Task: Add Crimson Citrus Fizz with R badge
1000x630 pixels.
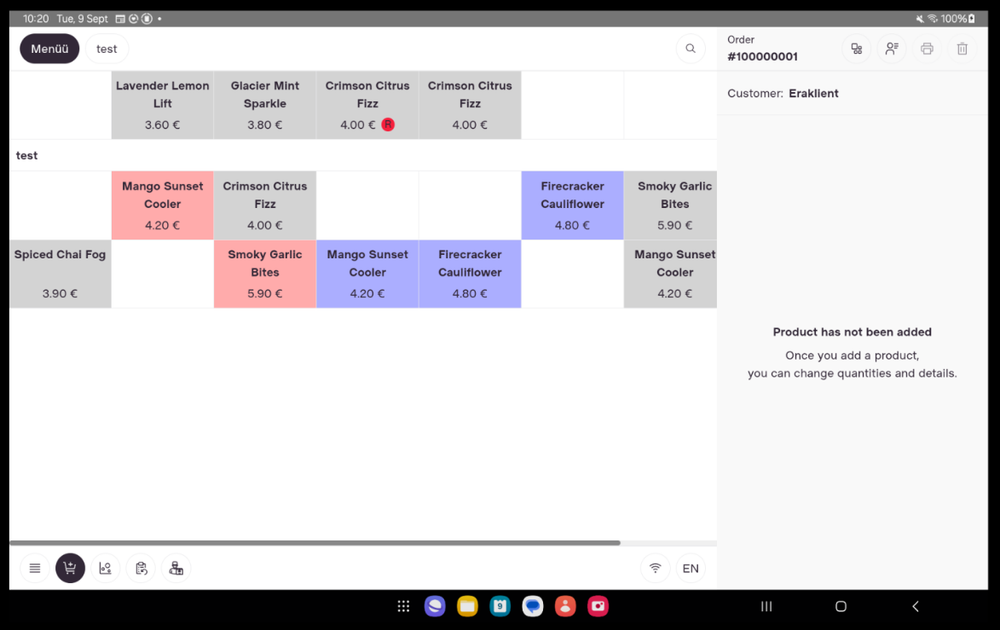Action: click(x=367, y=105)
